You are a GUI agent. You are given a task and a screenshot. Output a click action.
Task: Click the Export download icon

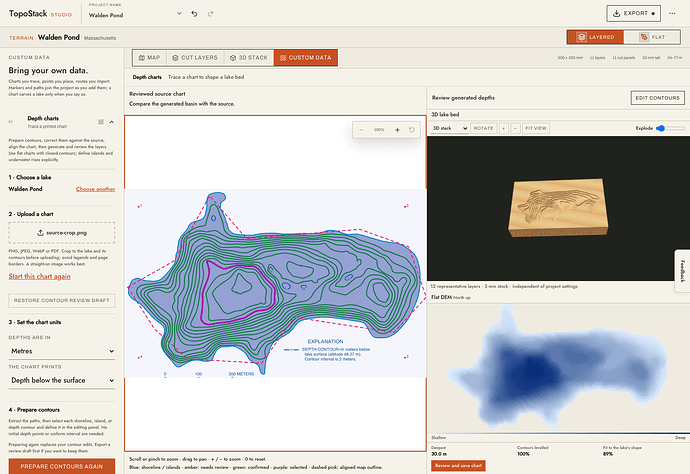[617, 13]
